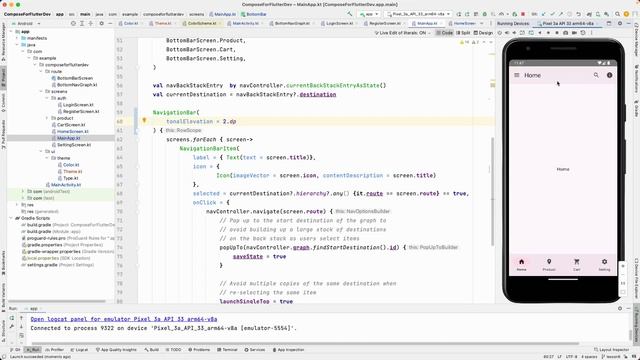640x360 pixels.
Task: Select CartScreen.kt in project tree
Action: tap(71, 125)
